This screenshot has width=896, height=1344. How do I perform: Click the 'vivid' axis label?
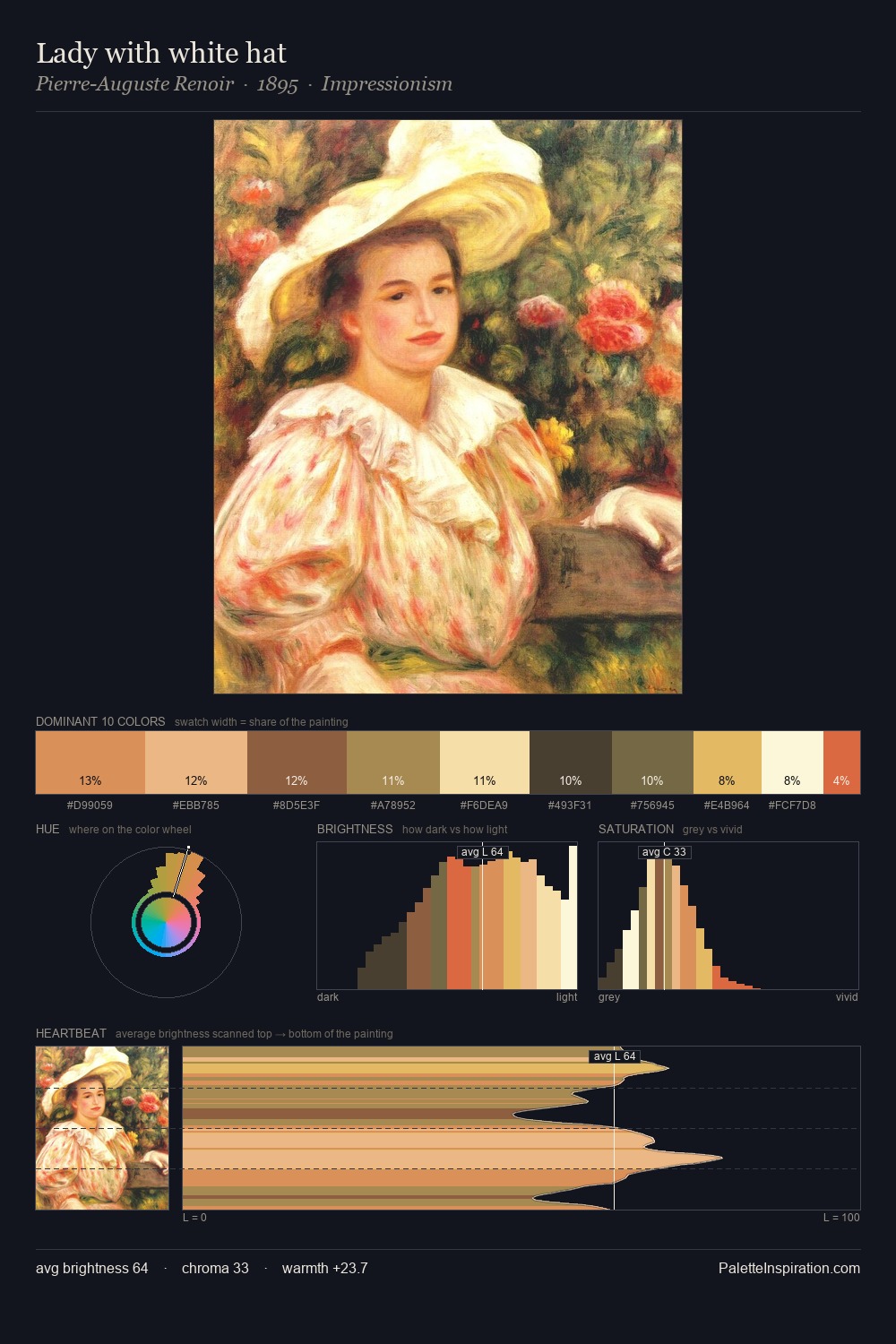click(x=847, y=997)
